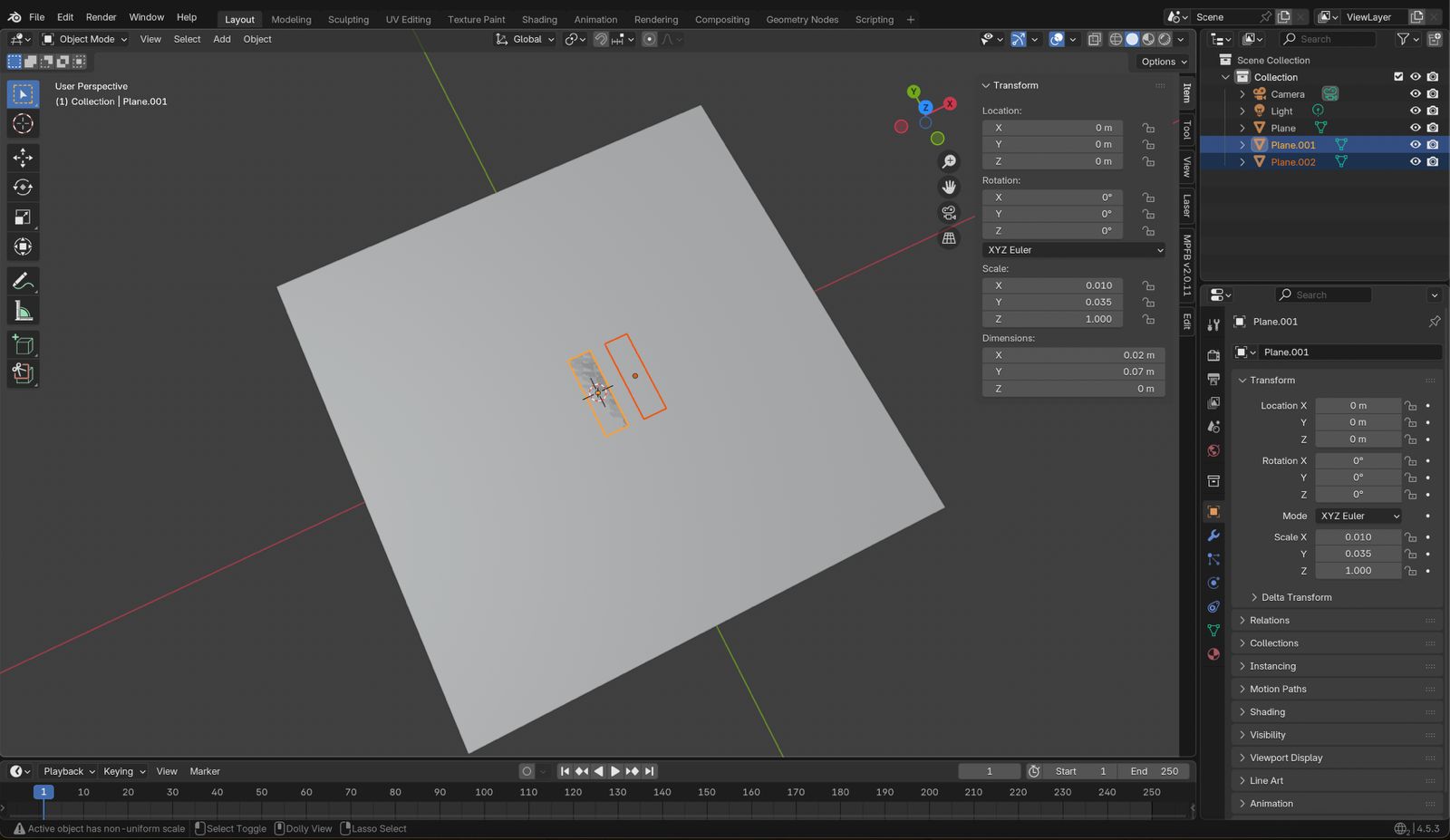Screen dimensions: 1450x840
Task: Uncheck the Collection exclude checkbox
Action: (x=1398, y=77)
